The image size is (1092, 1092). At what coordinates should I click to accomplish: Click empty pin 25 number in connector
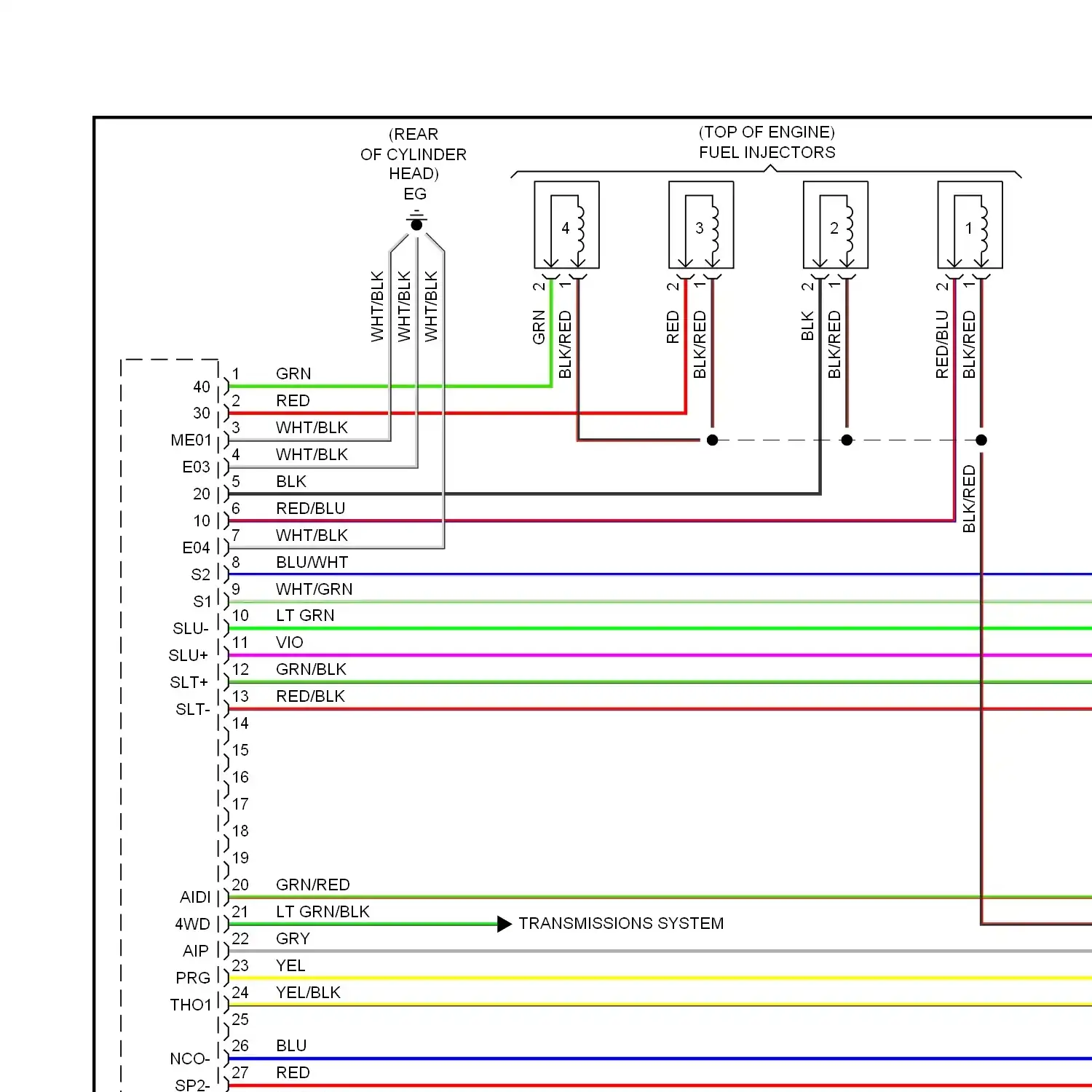coord(240,1019)
